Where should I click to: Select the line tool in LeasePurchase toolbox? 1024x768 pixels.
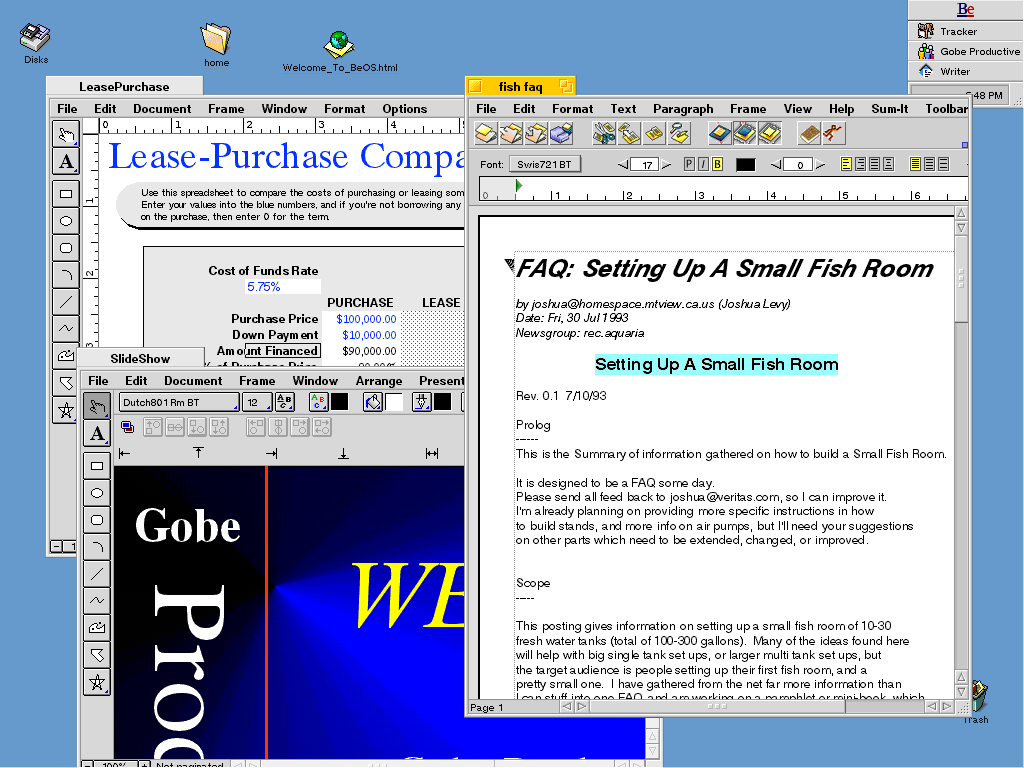(66, 301)
